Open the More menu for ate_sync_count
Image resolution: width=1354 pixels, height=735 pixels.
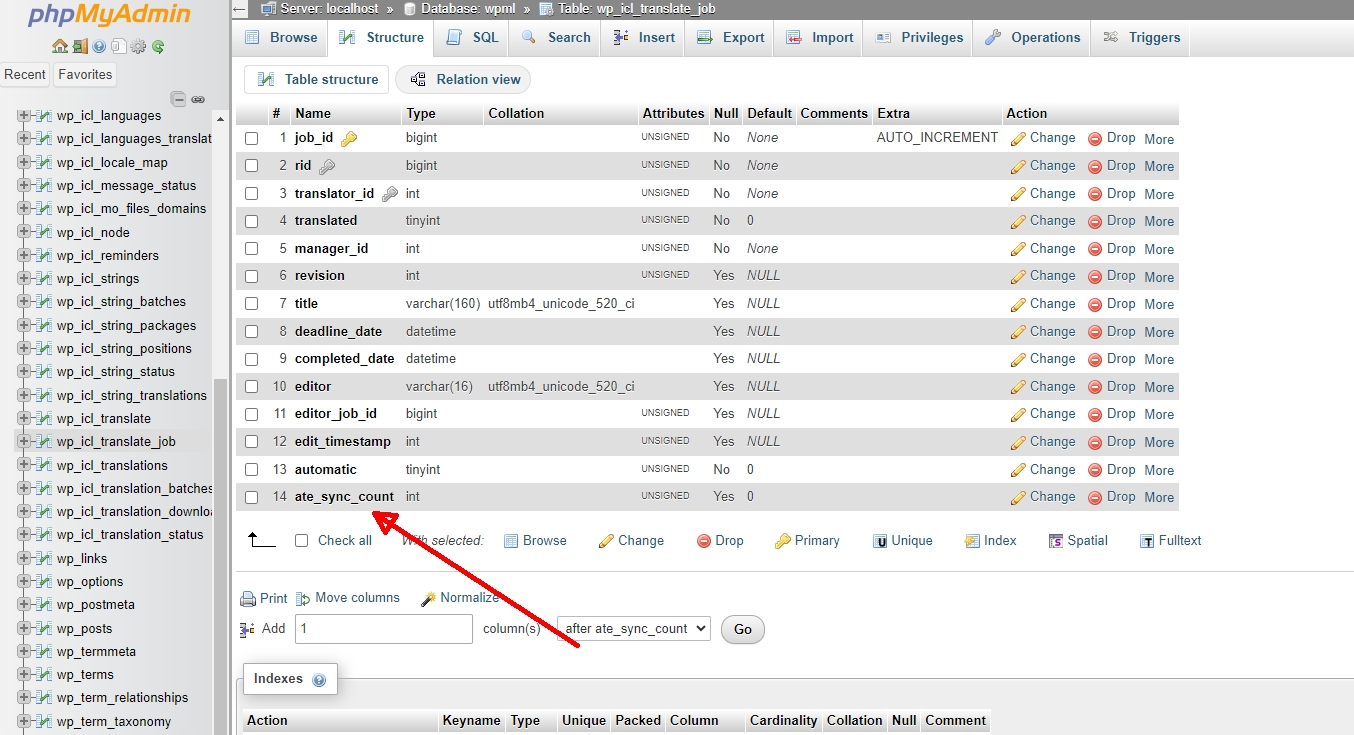click(1159, 497)
